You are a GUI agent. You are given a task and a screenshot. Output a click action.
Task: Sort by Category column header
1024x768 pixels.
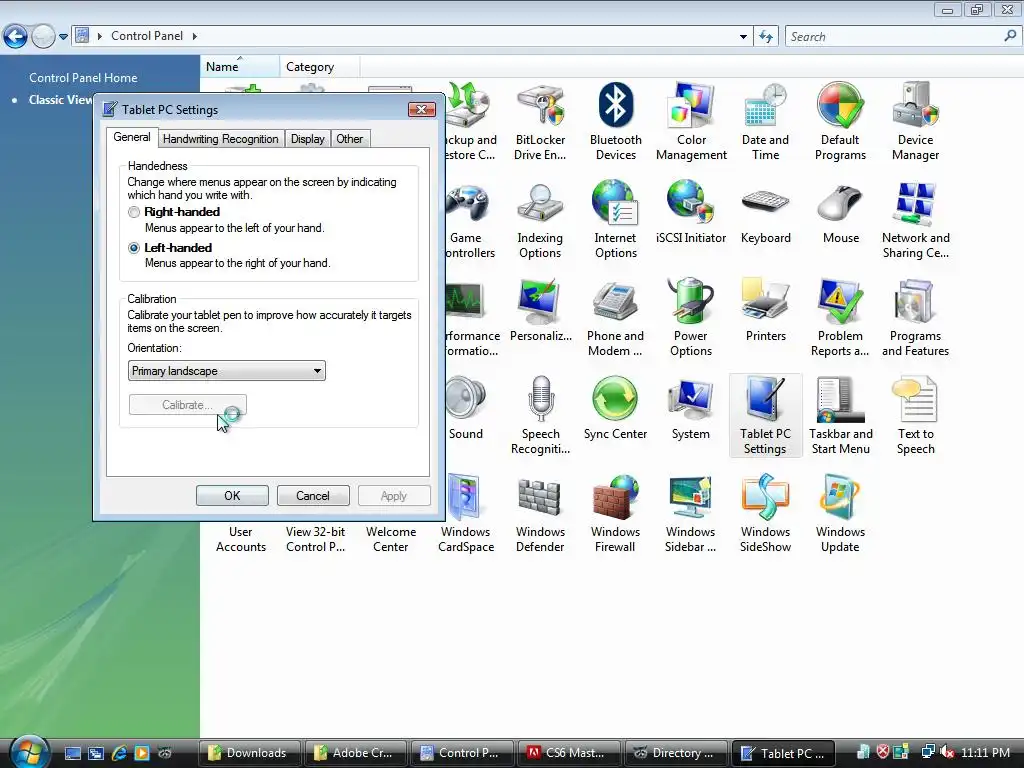click(319, 67)
